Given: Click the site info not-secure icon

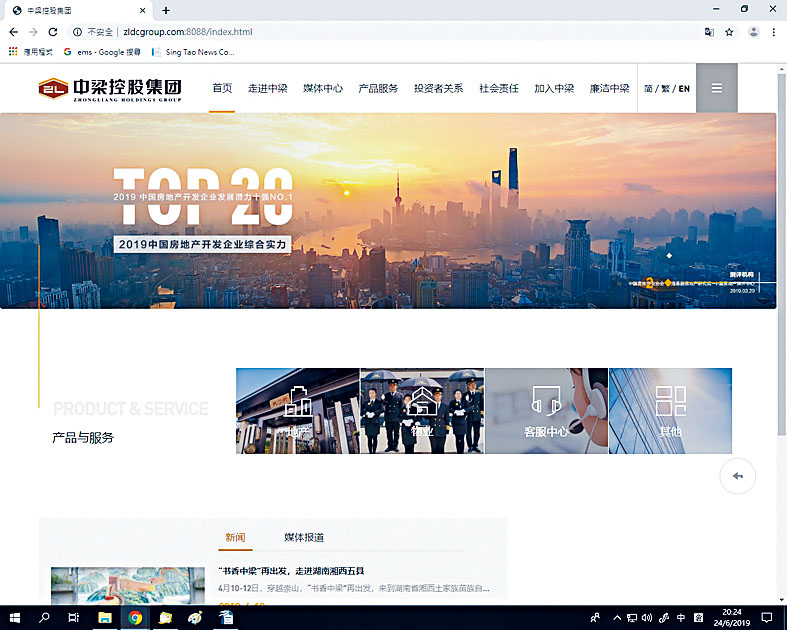Looking at the screenshot, I should click(77, 32).
